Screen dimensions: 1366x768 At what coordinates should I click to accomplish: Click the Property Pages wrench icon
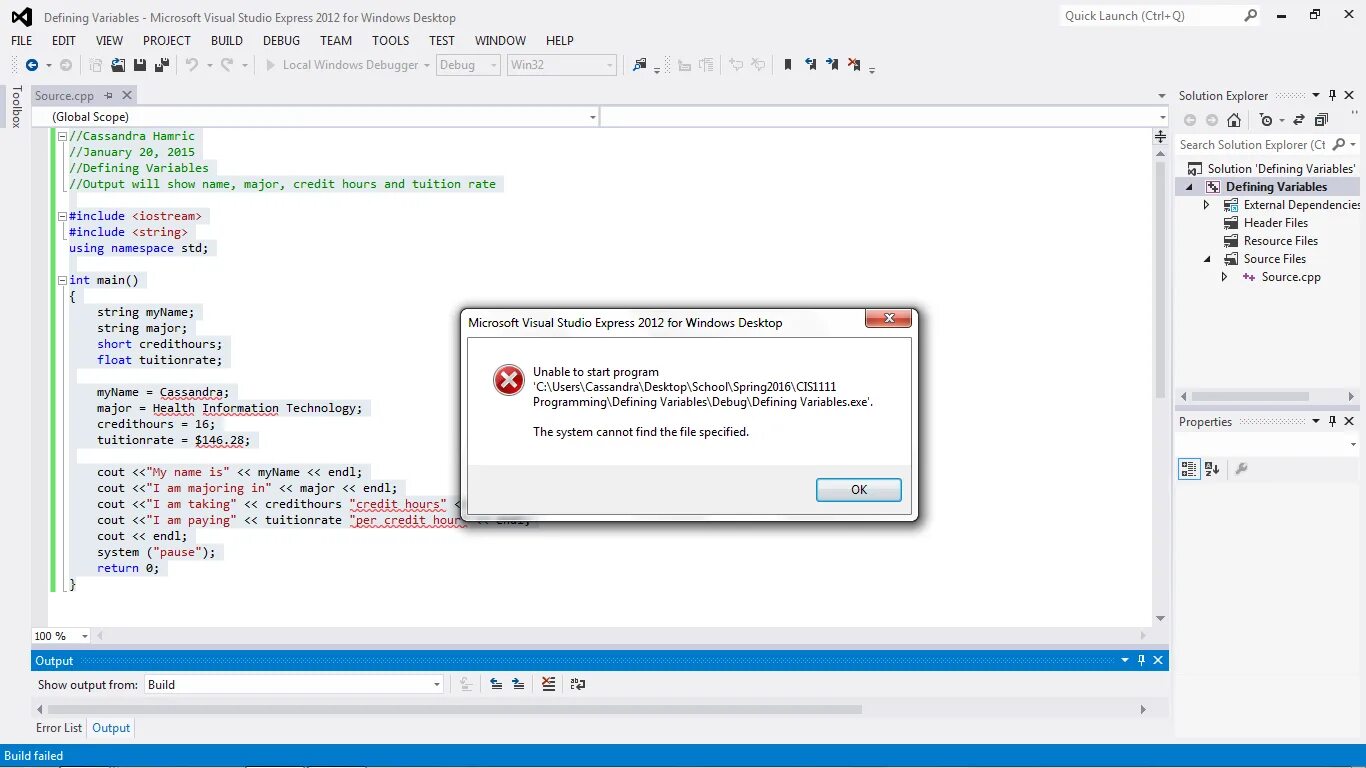pyautogui.click(x=1241, y=469)
